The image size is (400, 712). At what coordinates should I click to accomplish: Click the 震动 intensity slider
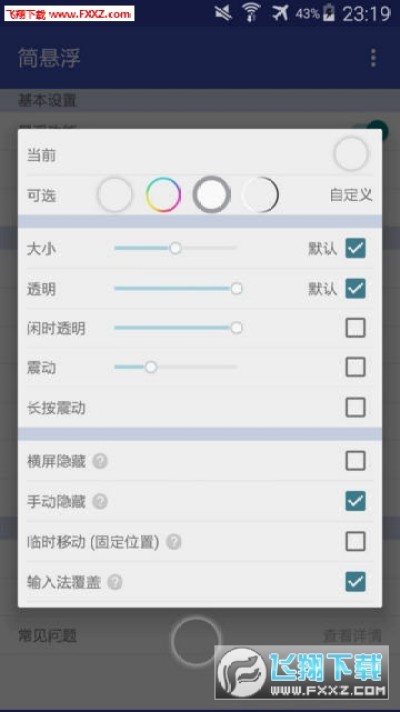[x=176, y=367]
